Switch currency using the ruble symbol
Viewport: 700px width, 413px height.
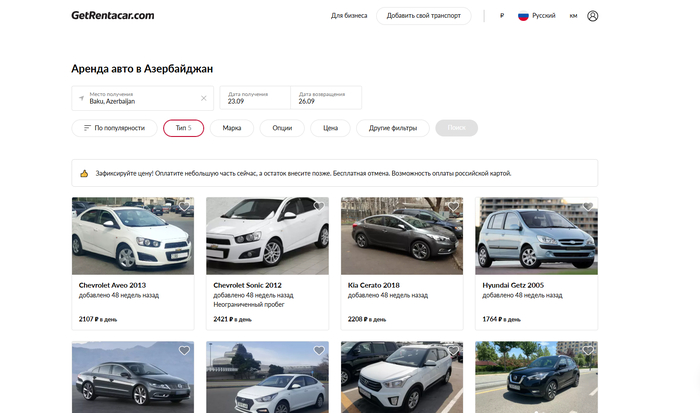501,16
